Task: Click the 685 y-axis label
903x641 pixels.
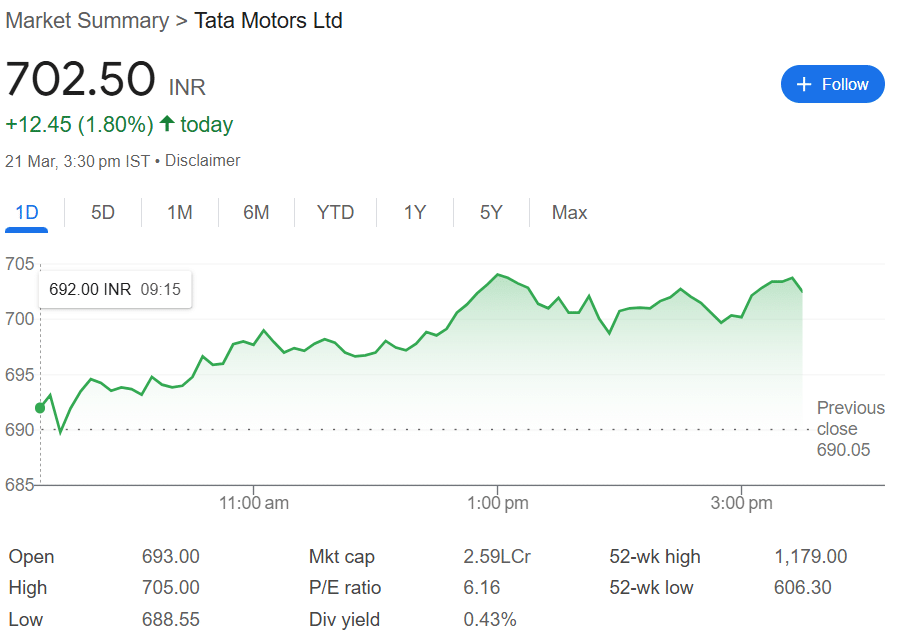Action: [20, 485]
